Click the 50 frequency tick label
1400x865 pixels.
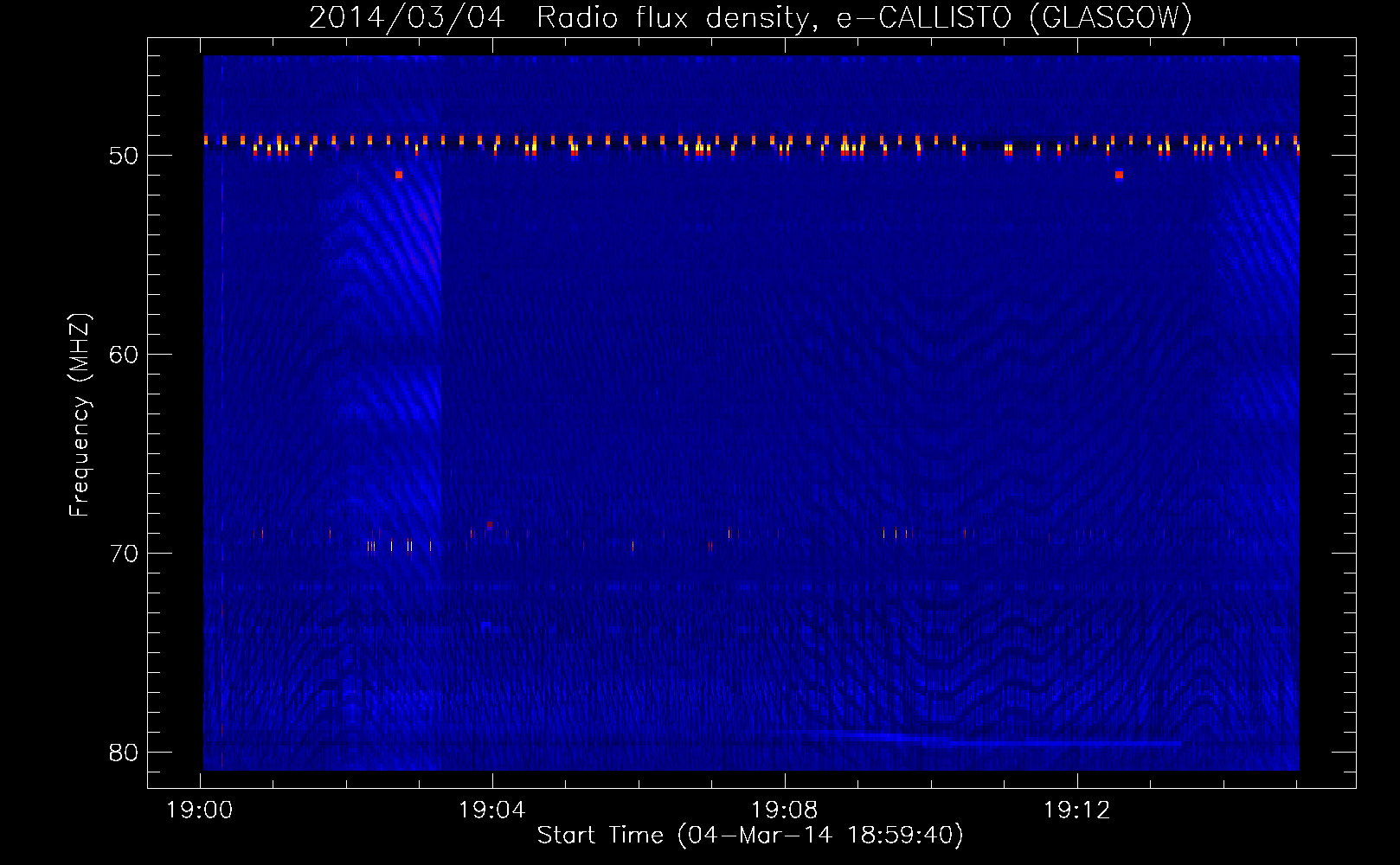pyautogui.click(x=125, y=156)
